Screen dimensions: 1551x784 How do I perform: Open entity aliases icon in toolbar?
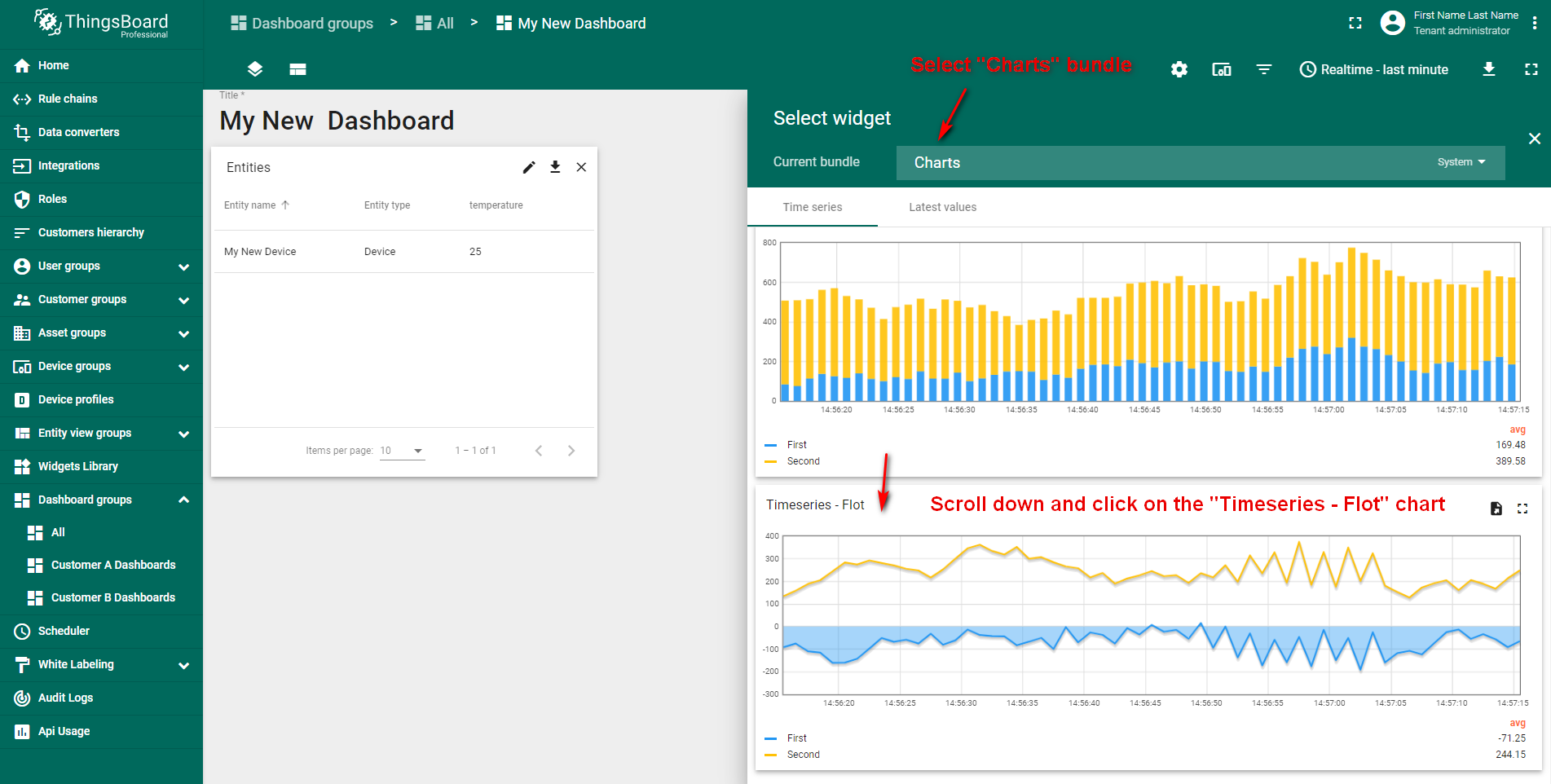click(x=1222, y=69)
